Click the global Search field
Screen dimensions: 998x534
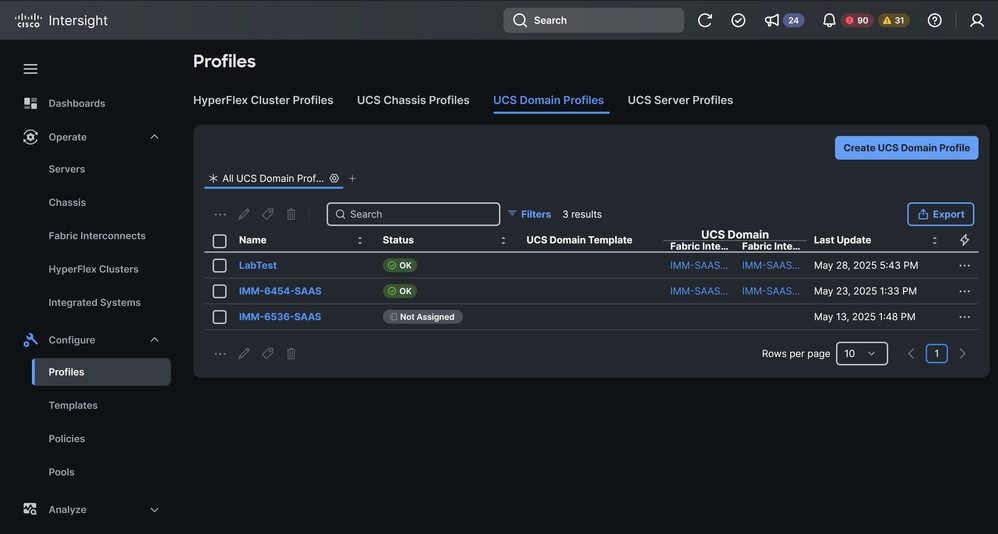pyautogui.click(x=594, y=20)
